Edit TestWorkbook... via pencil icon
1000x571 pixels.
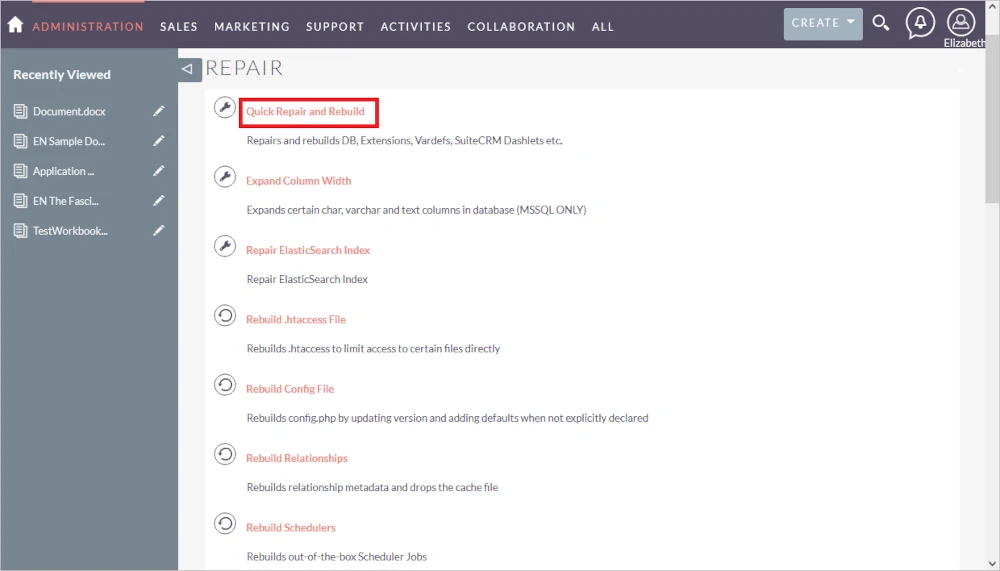159,230
